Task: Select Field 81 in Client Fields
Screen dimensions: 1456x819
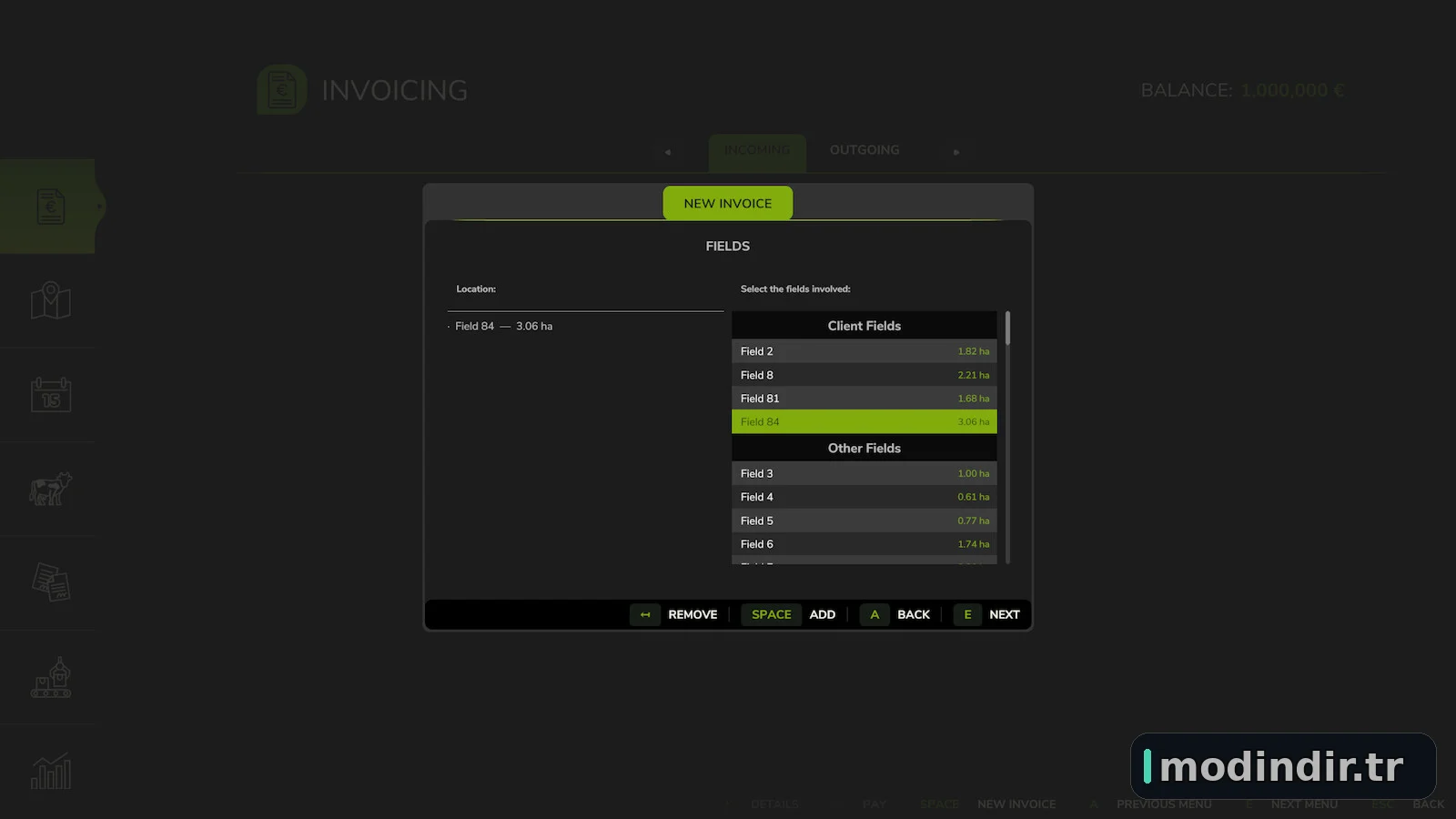Action: click(x=864, y=399)
